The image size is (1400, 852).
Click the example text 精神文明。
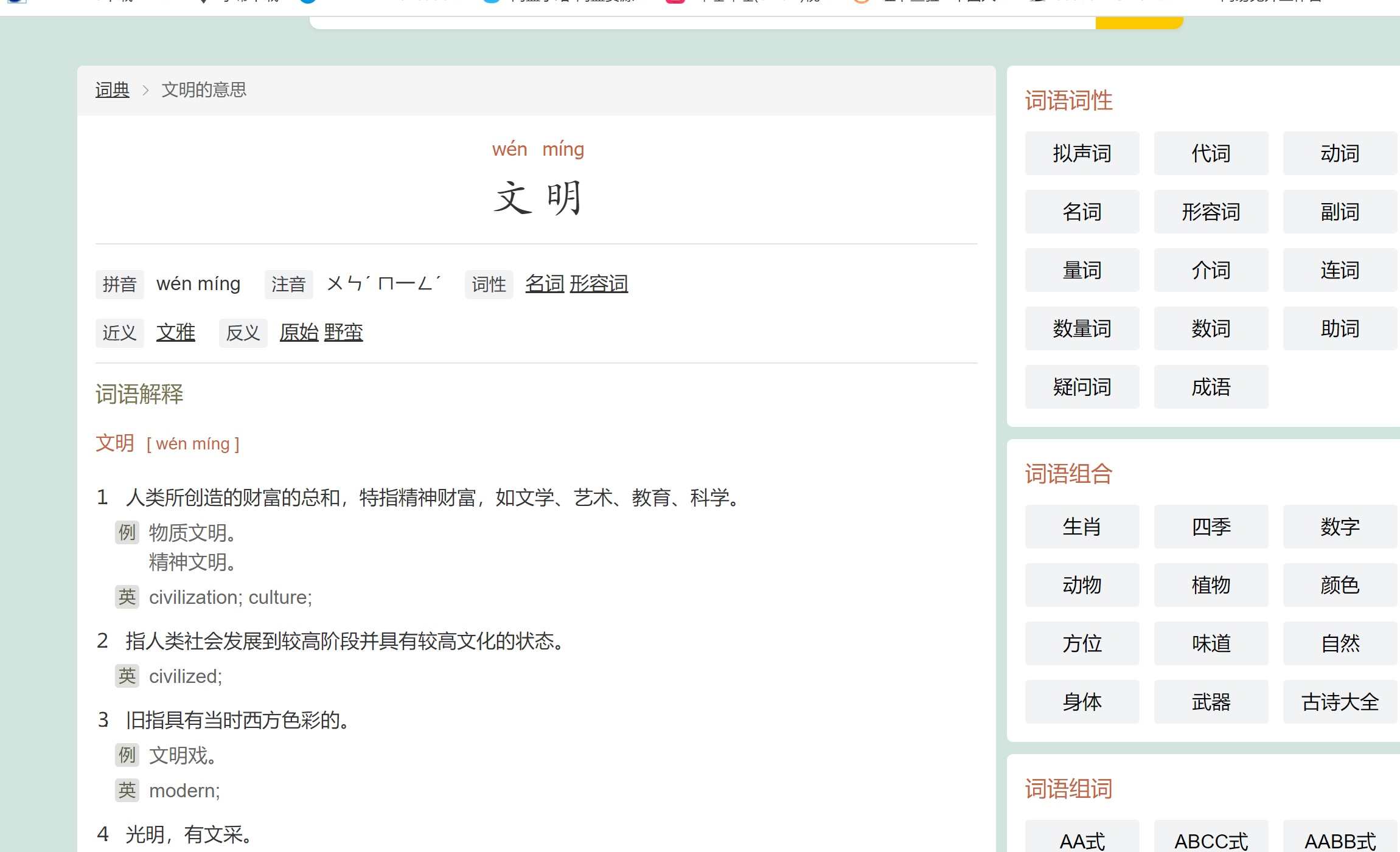point(192,562)
